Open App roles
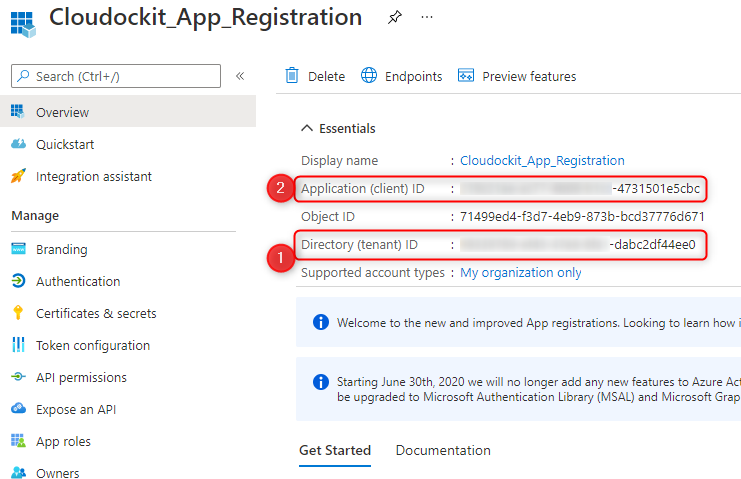Viewport: 741px width, 479px height. (x=63, y=441)
